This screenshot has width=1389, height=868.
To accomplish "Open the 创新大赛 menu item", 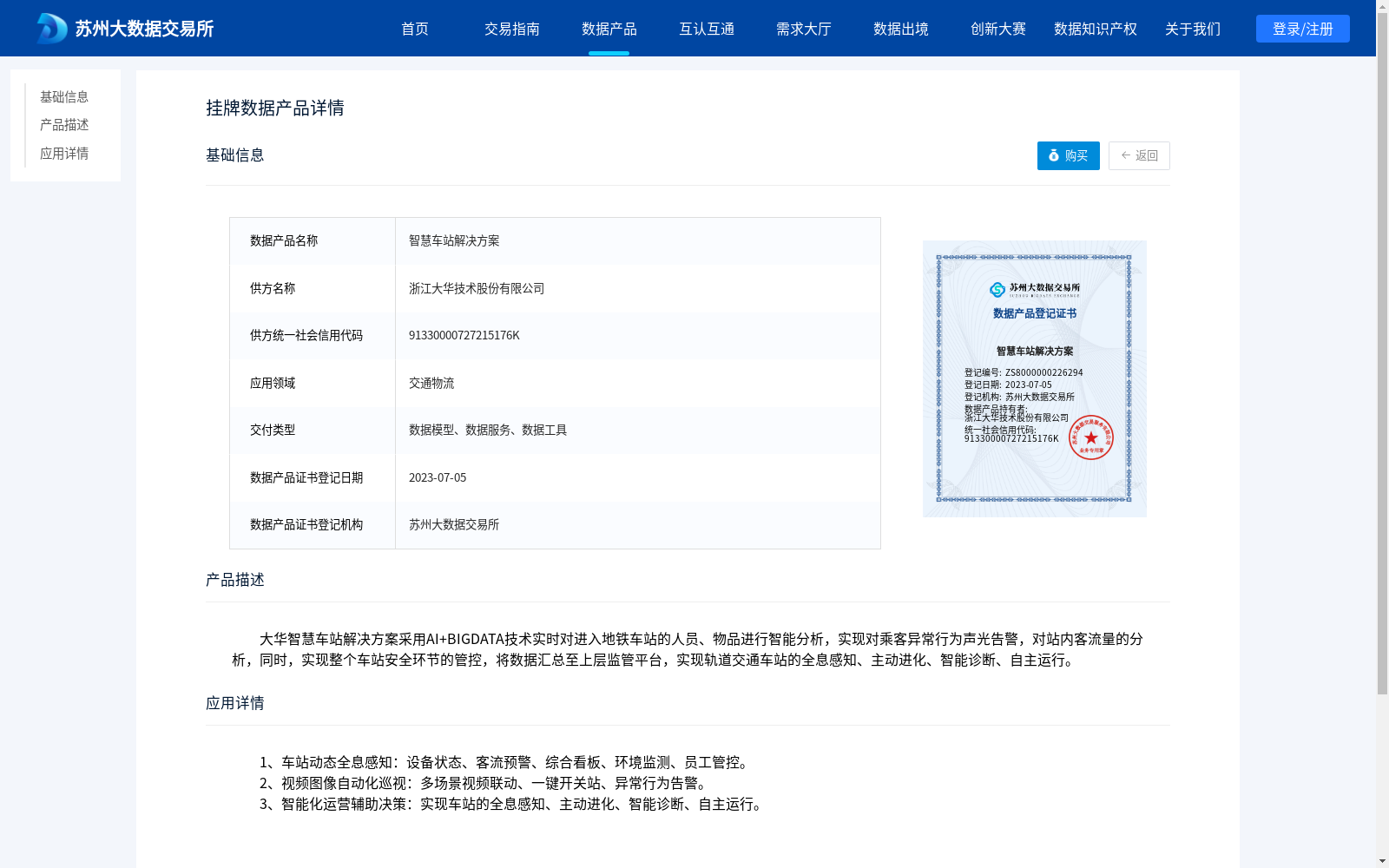I will pos(998,29).
